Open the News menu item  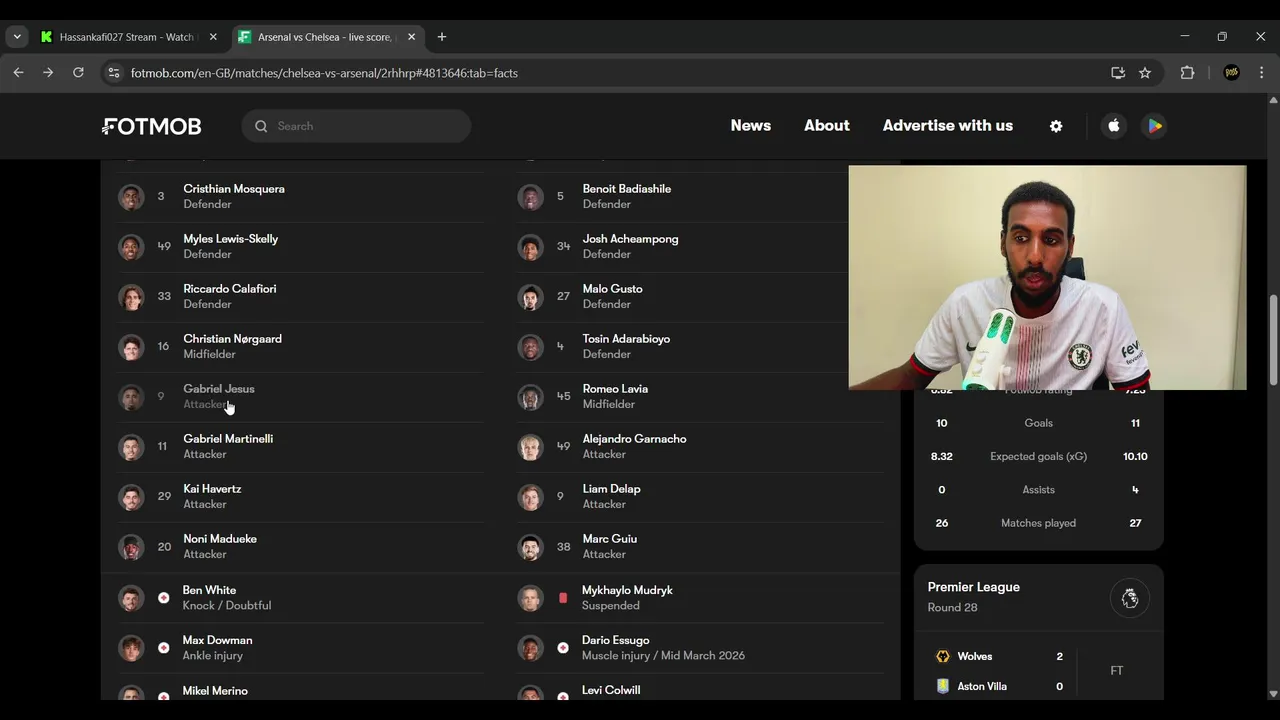[x=750, y=126]
